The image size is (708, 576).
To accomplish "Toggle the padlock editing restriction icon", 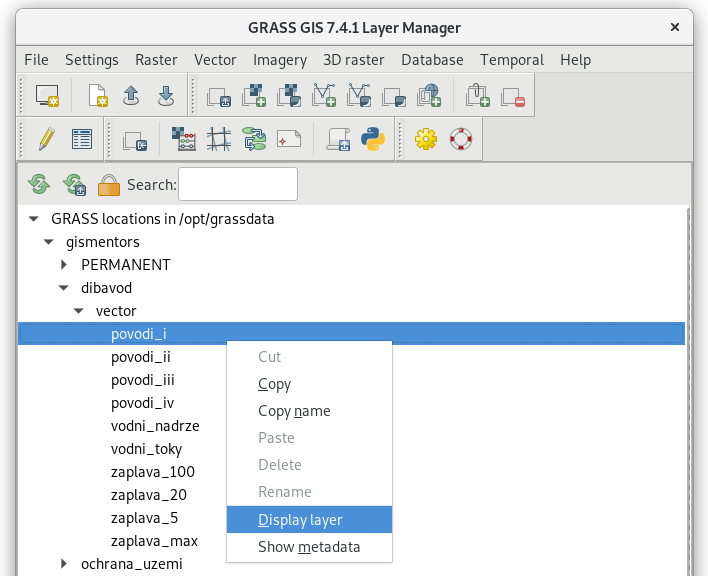I will pyautogui.click(x=109, y=185).
